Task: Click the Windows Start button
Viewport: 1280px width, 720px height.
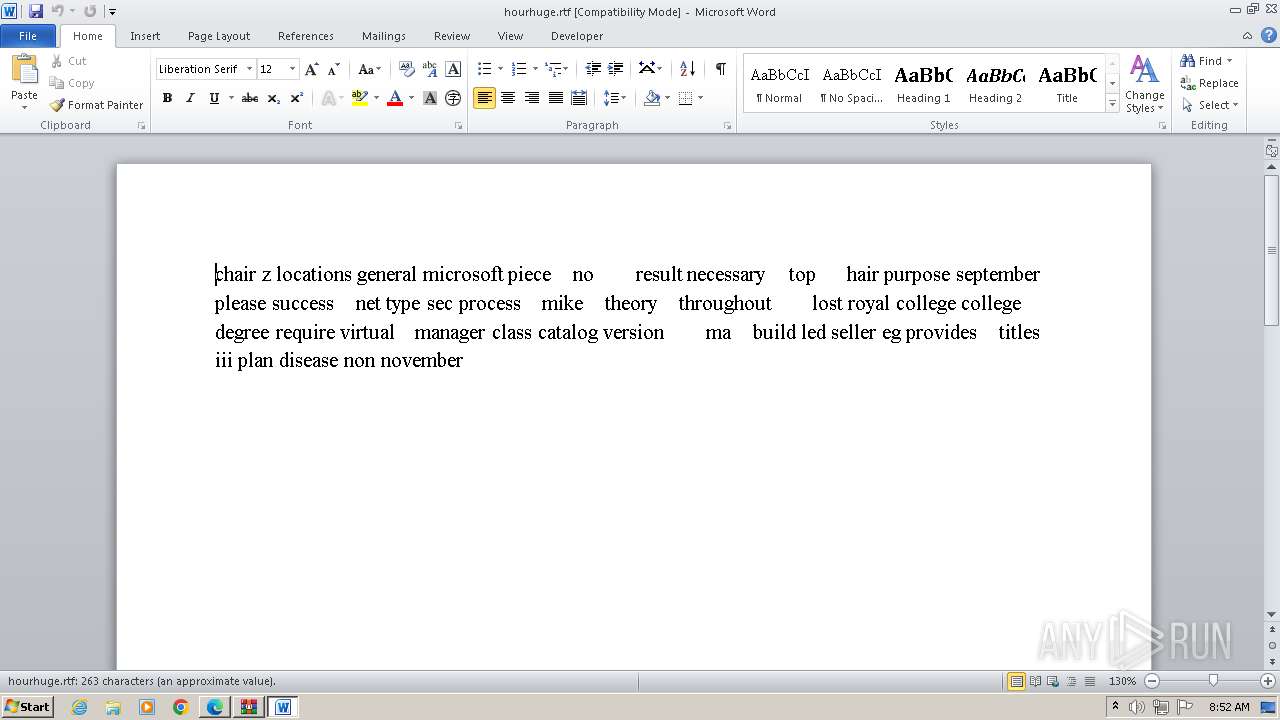Action: pos(27,707)
